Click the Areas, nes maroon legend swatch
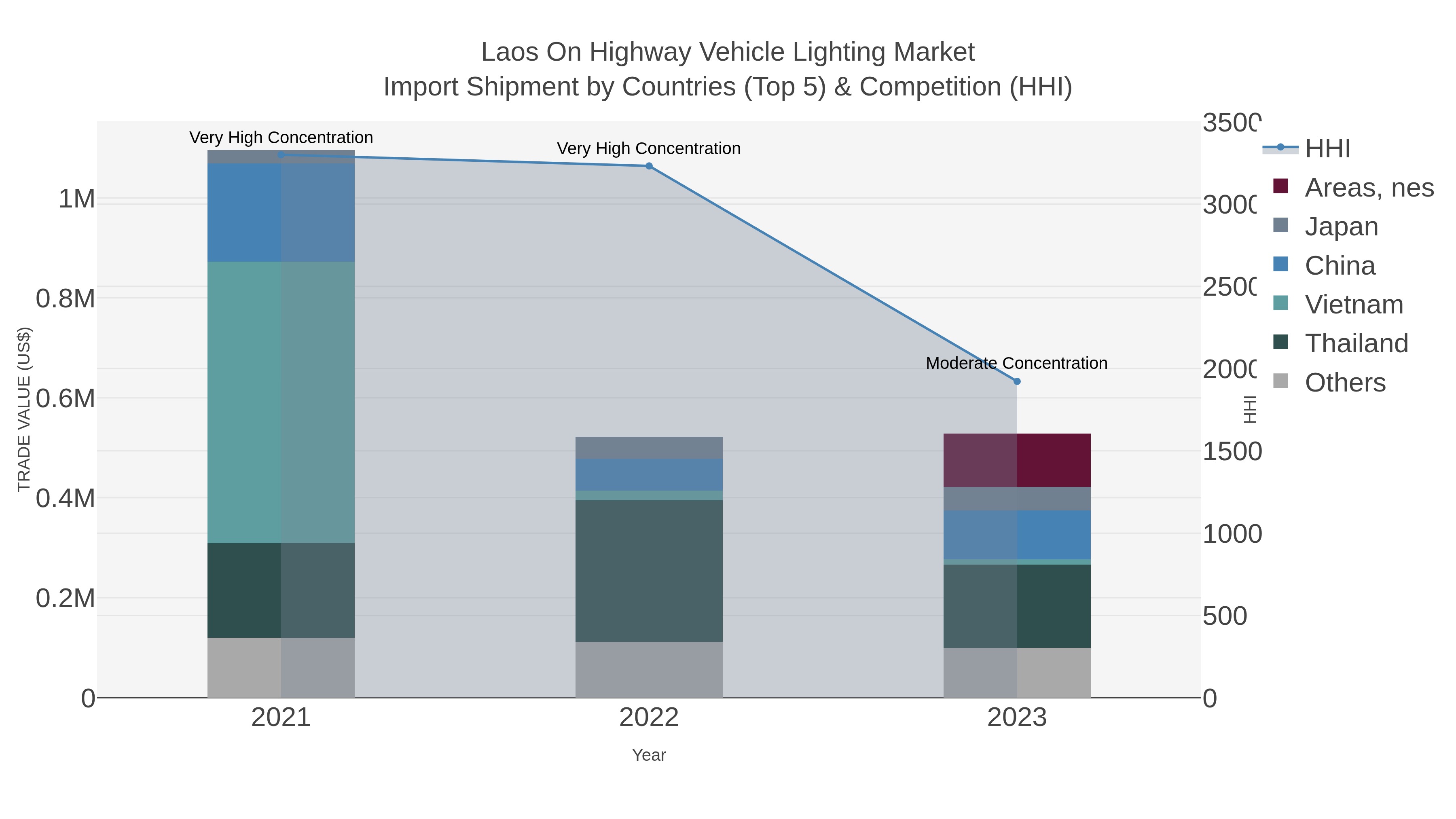The width and height of the screenshot is (1456, 819). click(x=1281, y=186)
